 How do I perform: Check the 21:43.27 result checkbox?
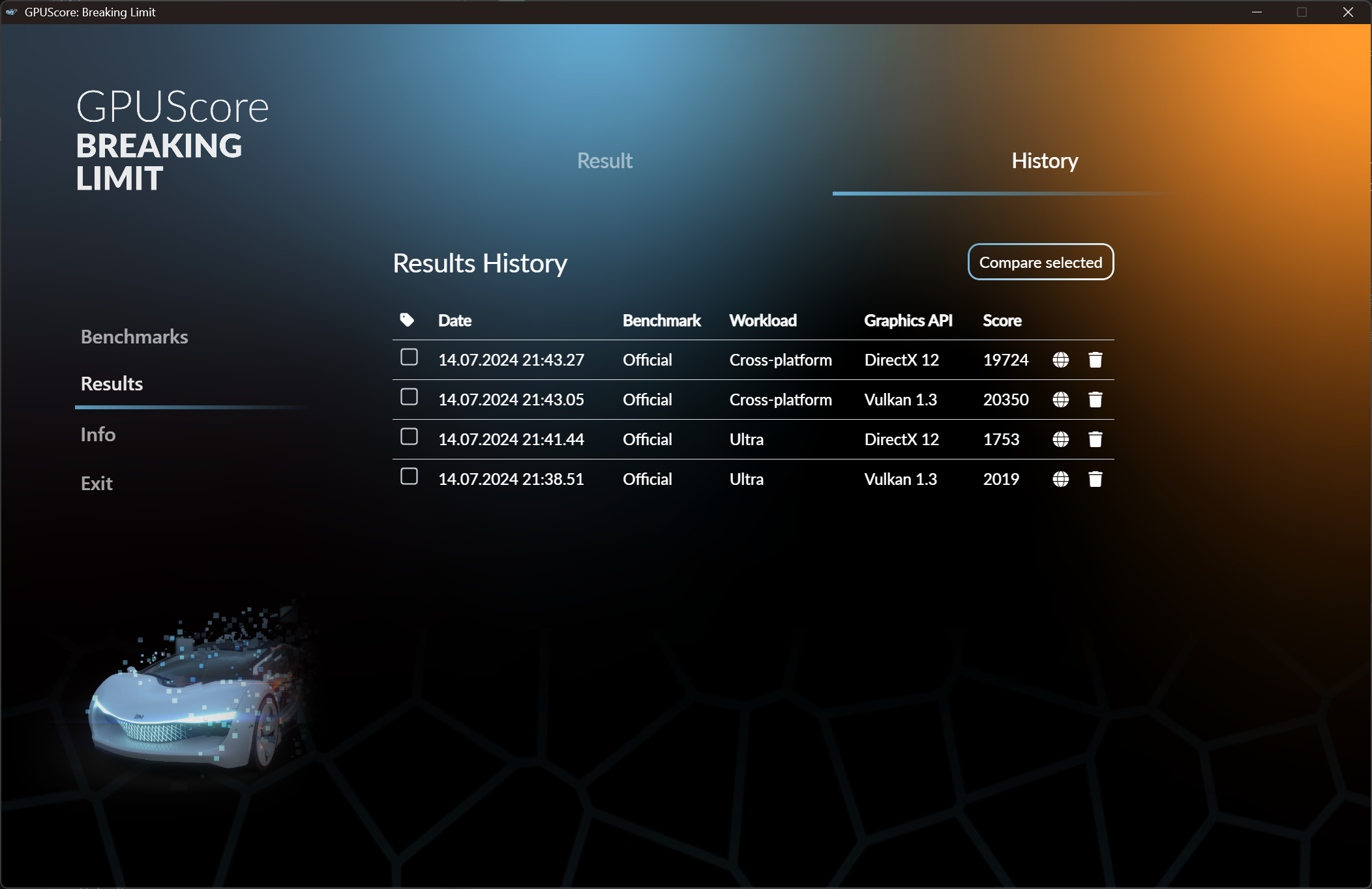[x=409, y=357]
